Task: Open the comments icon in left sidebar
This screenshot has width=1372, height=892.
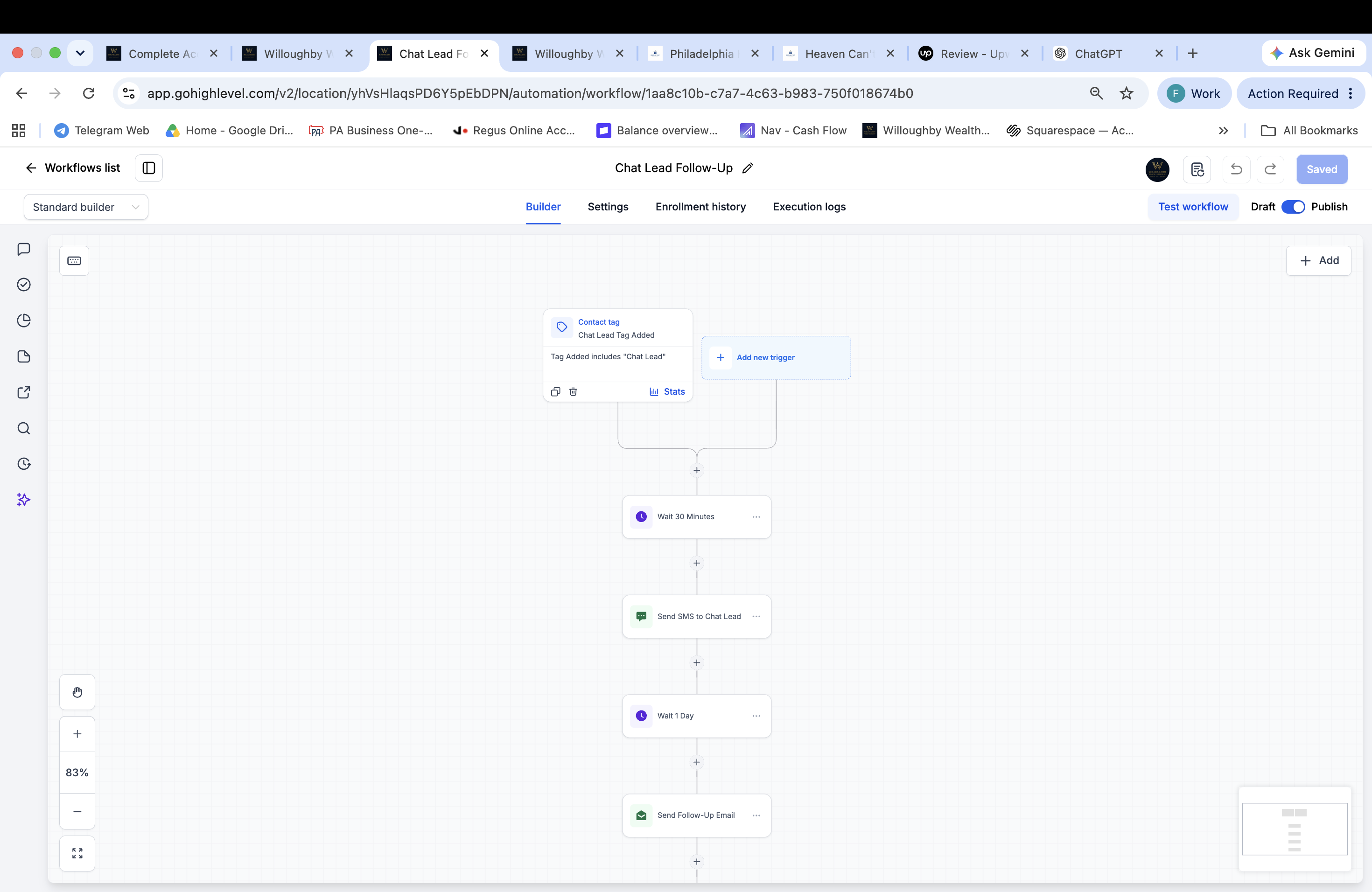Action: pyautogui.click(x=24, y=249)
